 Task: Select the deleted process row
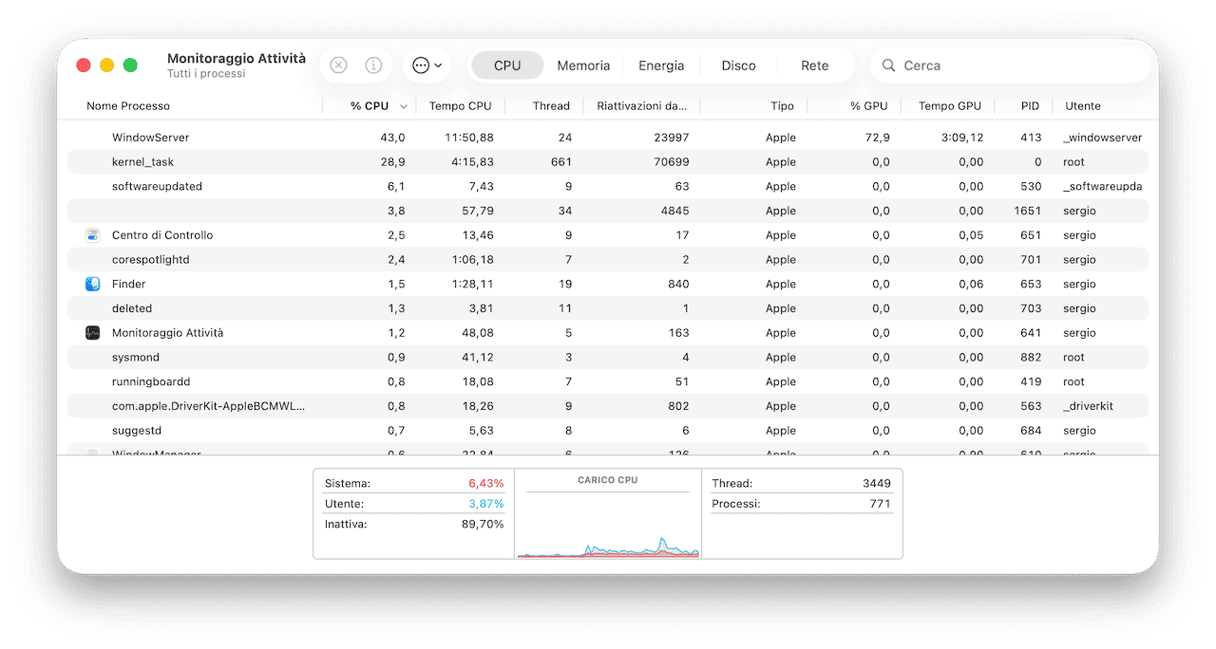[x=607, y=309]
